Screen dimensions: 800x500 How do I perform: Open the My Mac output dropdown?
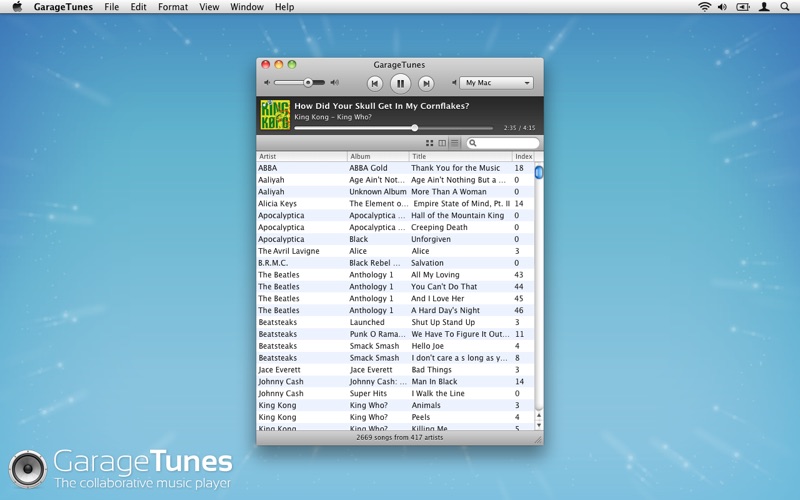497,83
